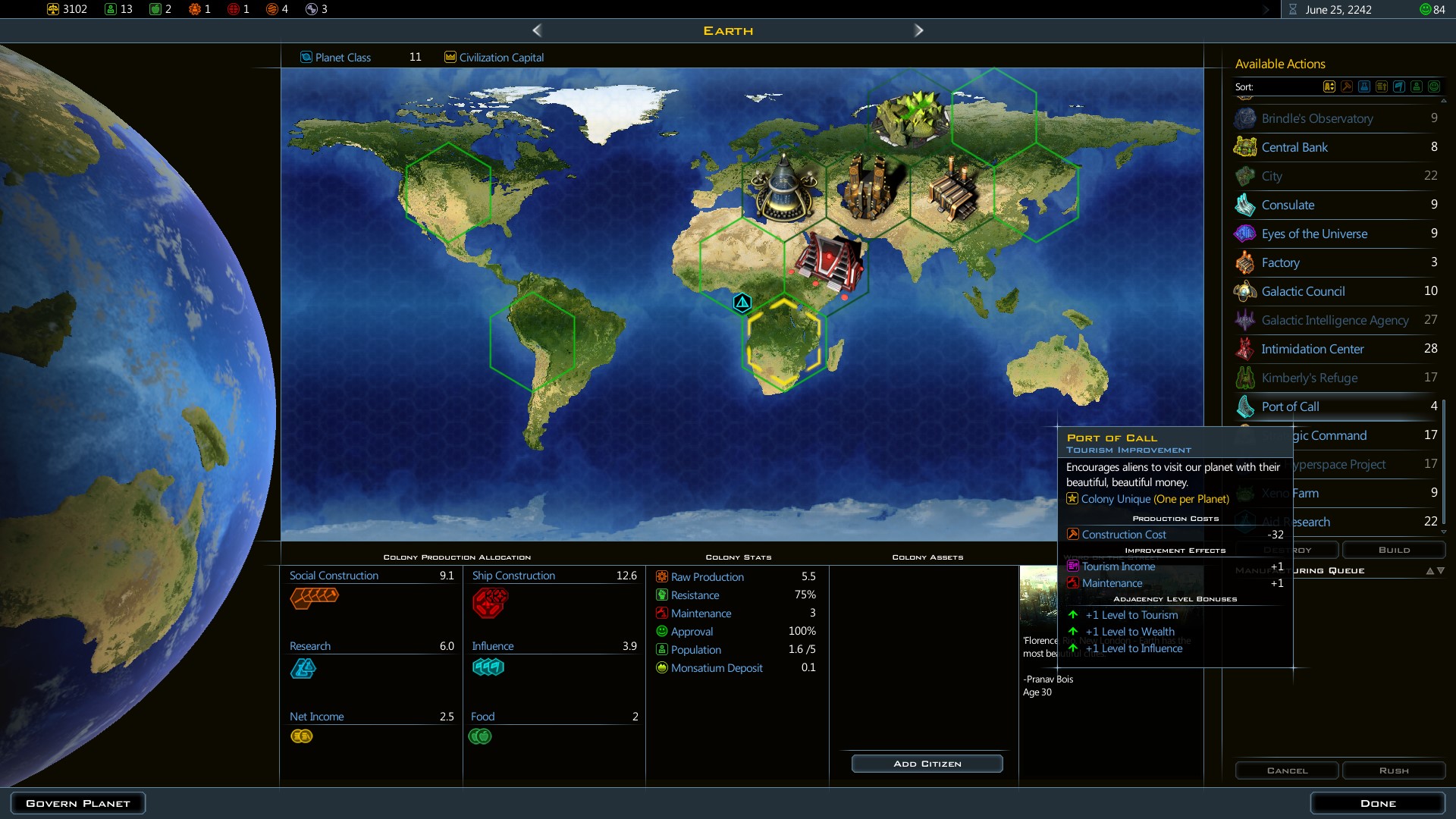
Task: Sort available actions by hammer manufacturing icon
Action: tap(1347, 86)
